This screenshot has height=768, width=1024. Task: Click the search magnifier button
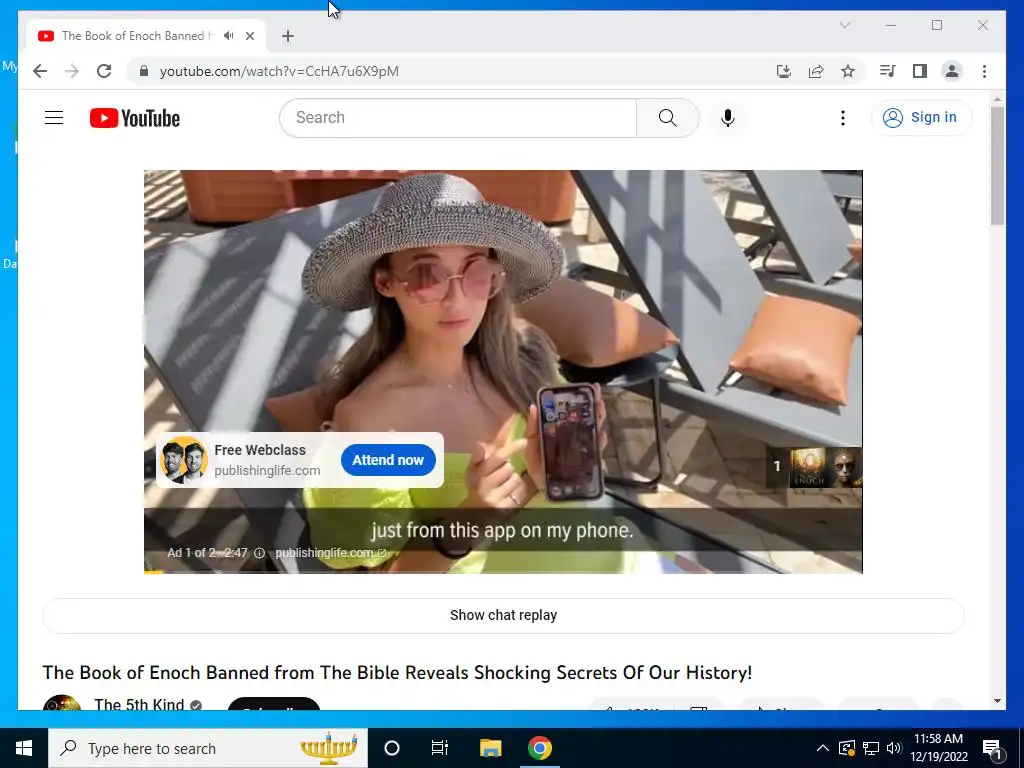point(667,118)
